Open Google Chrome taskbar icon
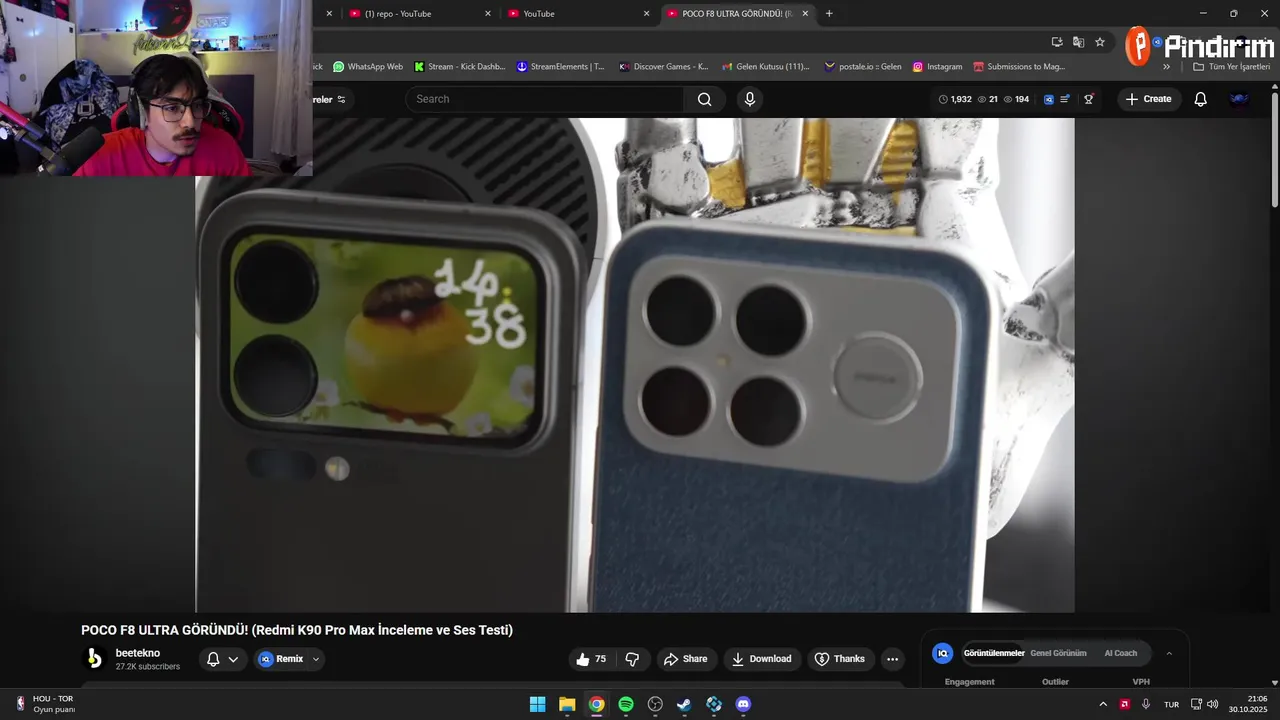 click(x=596, y=704)
